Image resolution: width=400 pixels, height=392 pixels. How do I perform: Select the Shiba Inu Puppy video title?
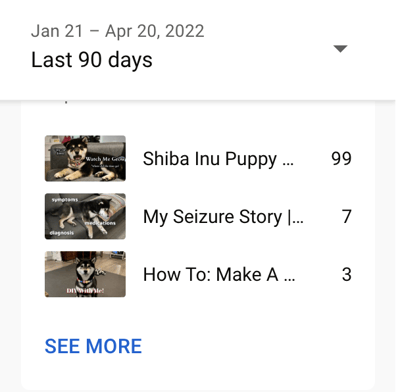[x=218, y=159]
